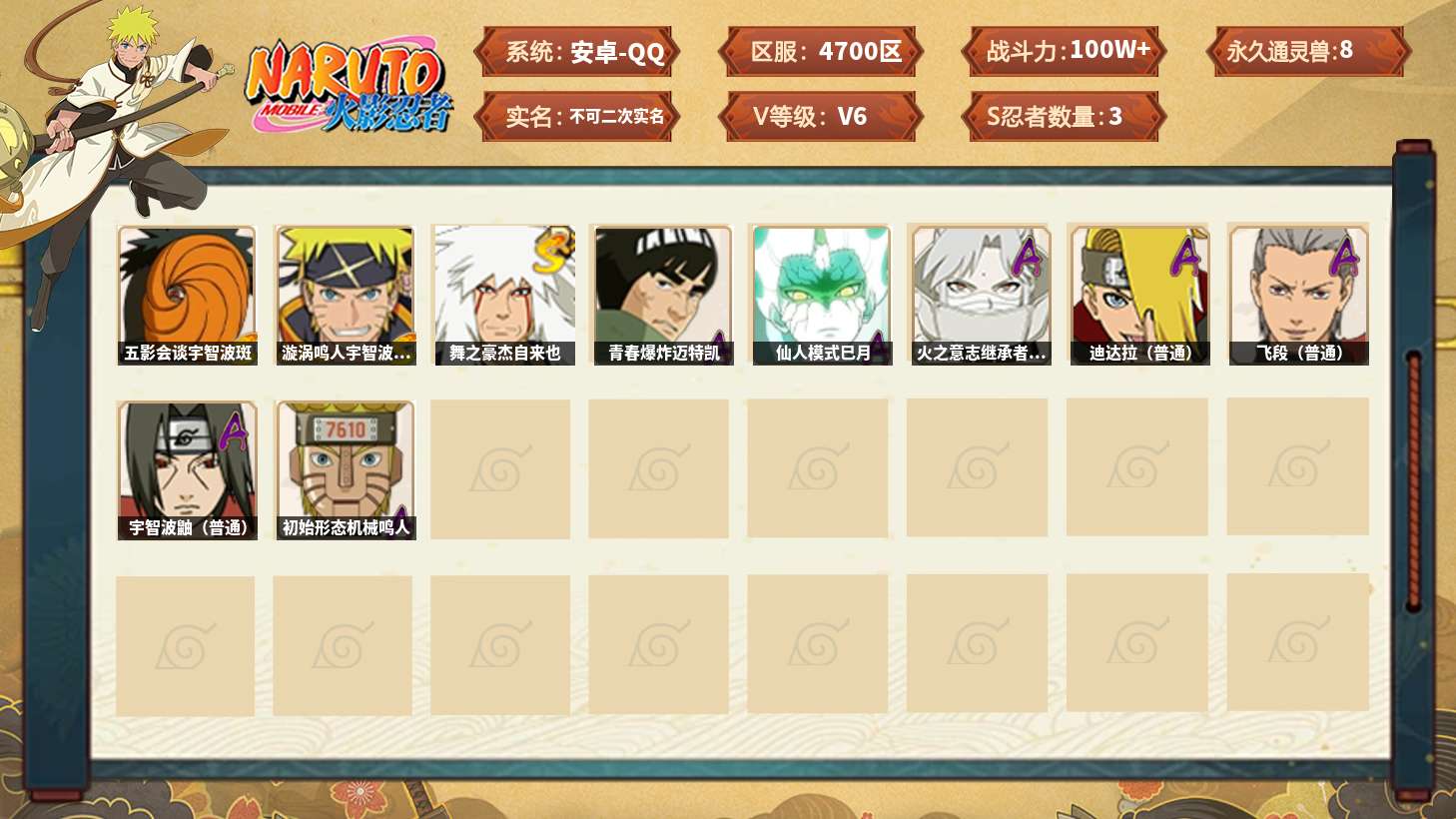Select the 初始形态机械鸣人 ninja card
The width and height of the screenshot is (1456, 819).
click(346, 470)
